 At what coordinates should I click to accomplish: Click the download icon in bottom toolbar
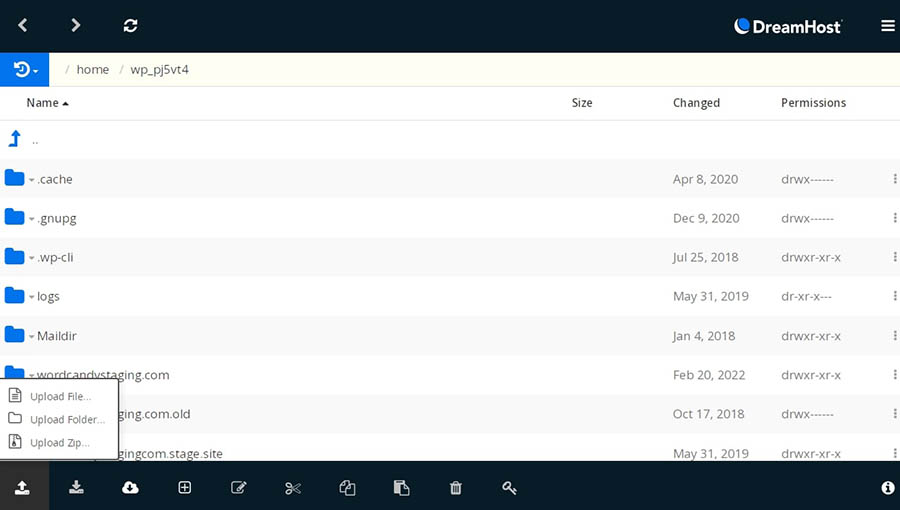pyautogui.click(x=76, y=488)
